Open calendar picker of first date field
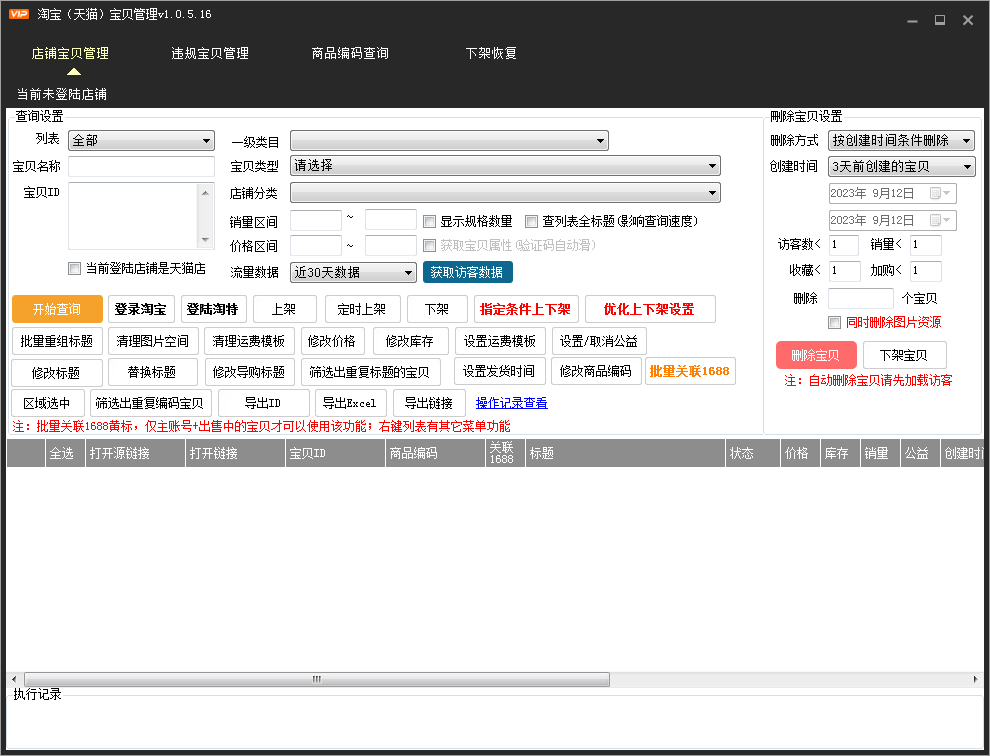The height and width of the screenshot is (756, 990). click(x=940, y=193)
